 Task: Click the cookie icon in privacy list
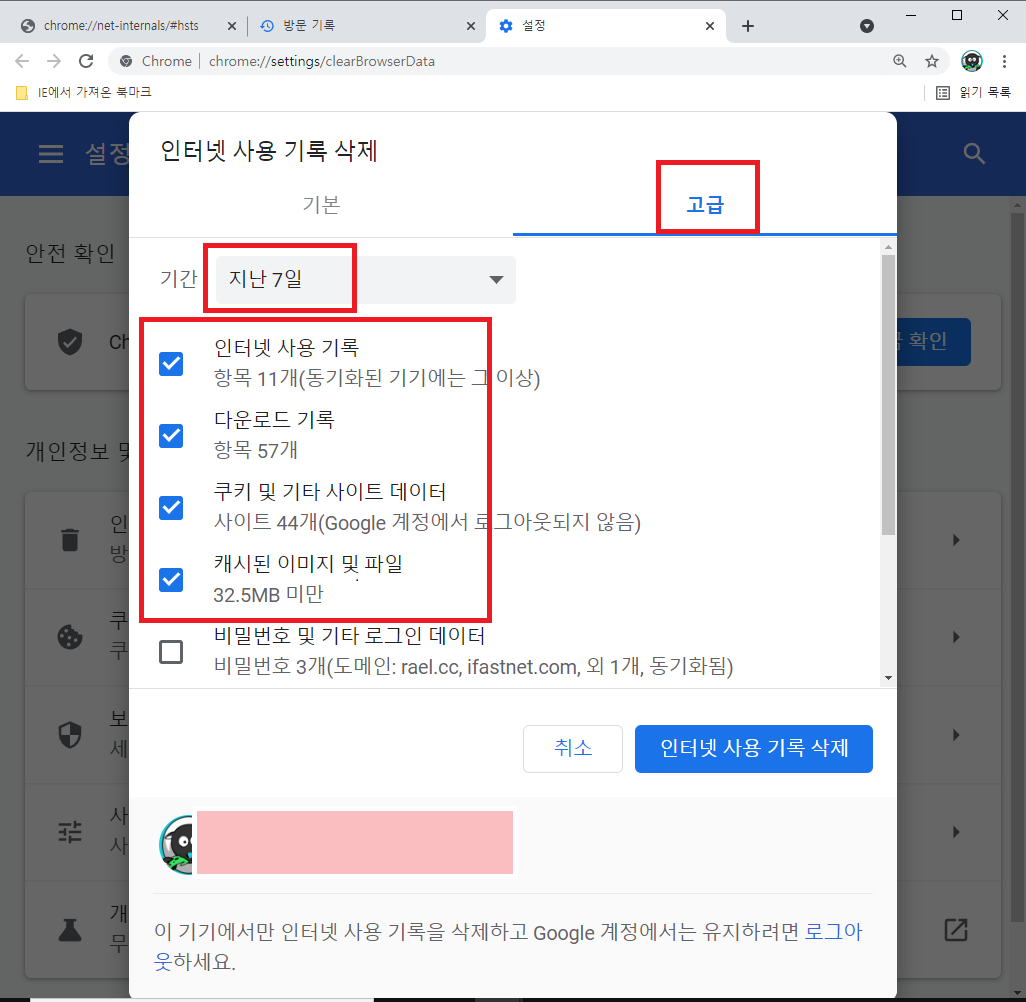[x=70, y=637]
